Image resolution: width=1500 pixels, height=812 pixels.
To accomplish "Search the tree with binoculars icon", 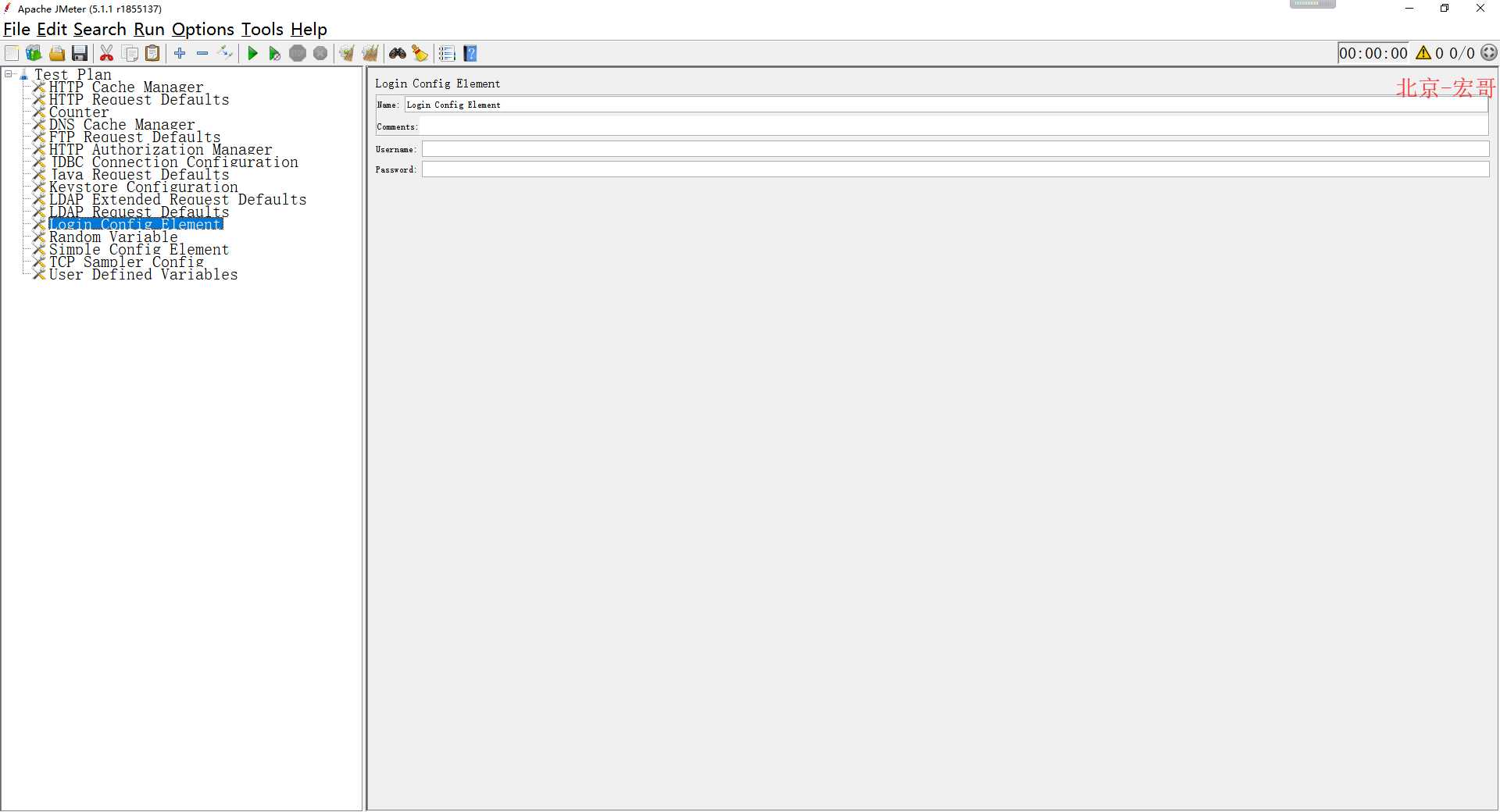I will (398, 53).
